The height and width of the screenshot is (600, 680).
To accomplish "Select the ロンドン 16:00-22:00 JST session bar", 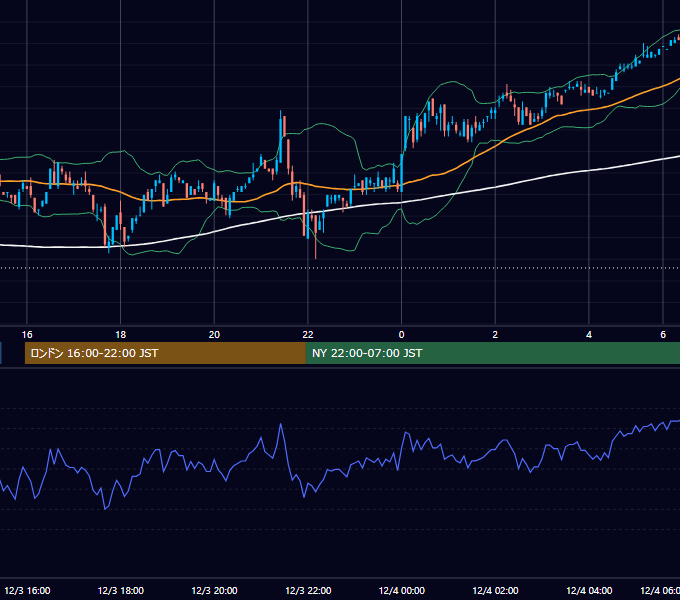I will (x=165, y=353).
